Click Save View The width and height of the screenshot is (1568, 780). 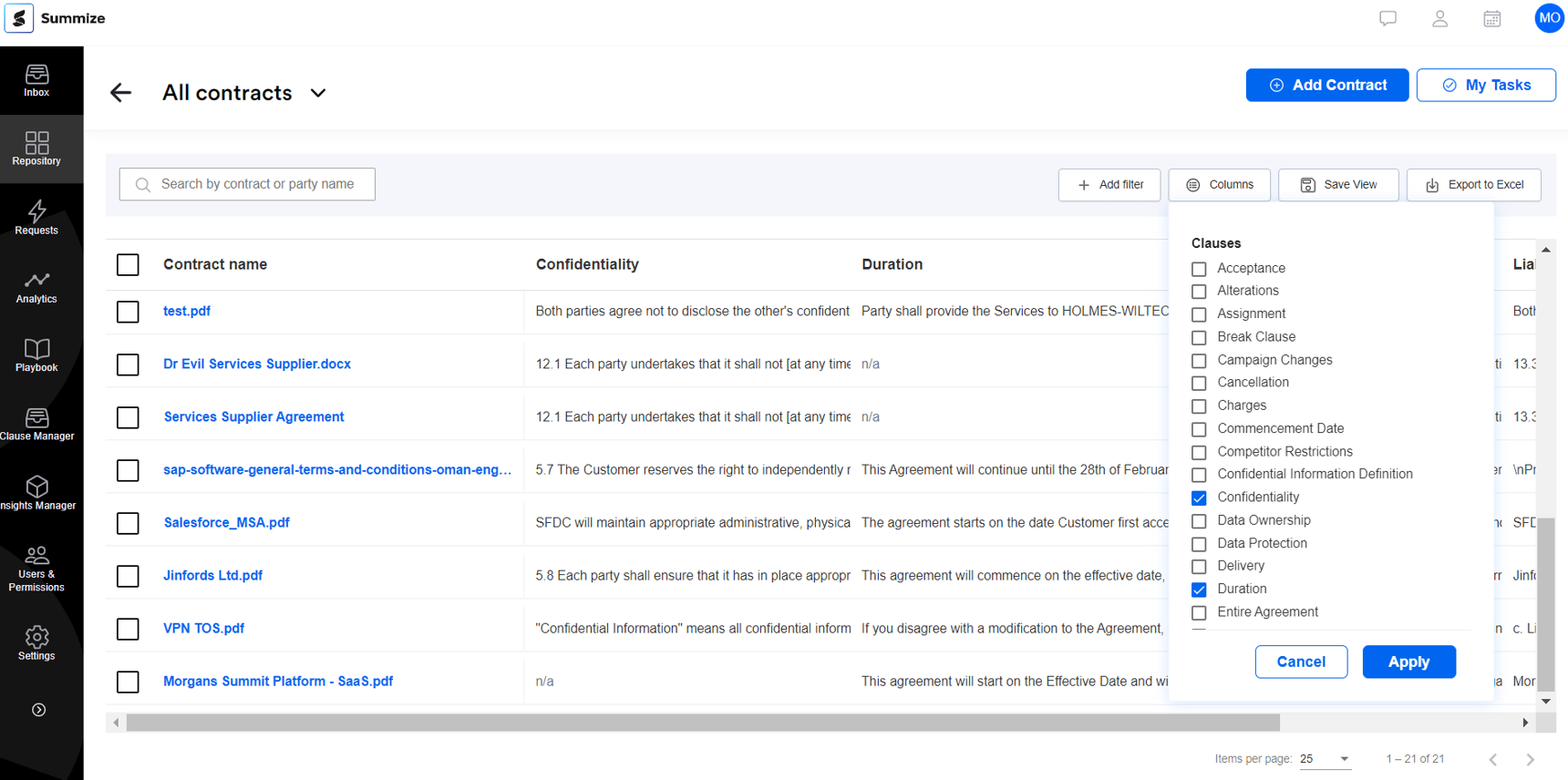1338,185
